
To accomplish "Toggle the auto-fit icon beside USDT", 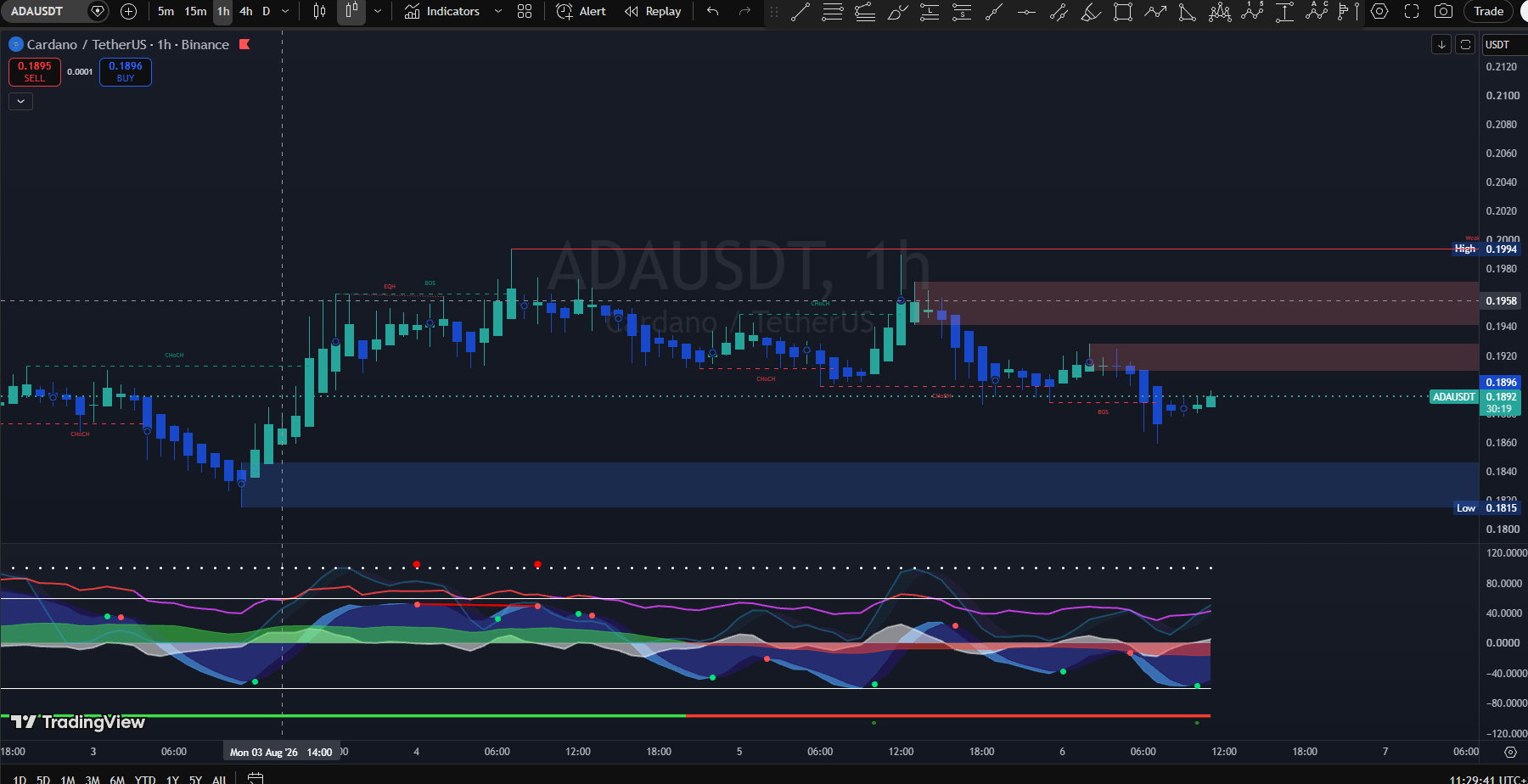I will pyautogui.click(x=1465, y=44).
